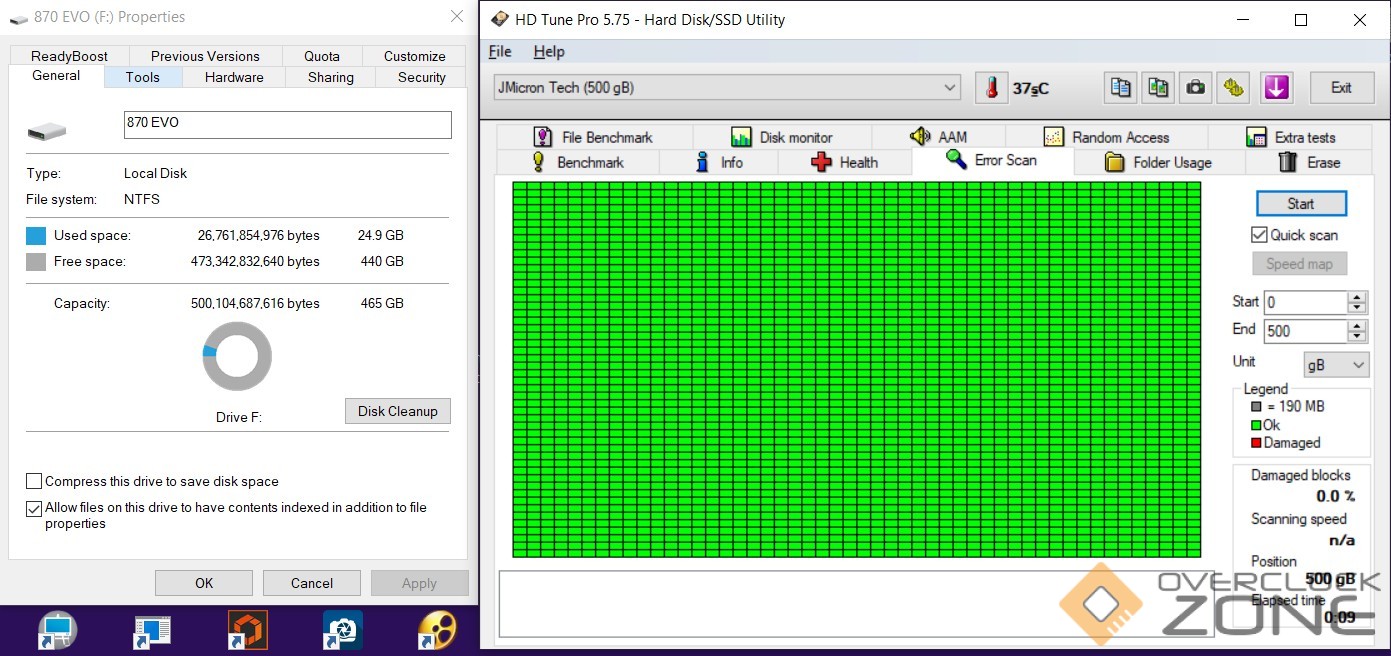
Task: Open the options wrench icon in HD Tune
Action: pyautogui.click(x=1234, y=88)
